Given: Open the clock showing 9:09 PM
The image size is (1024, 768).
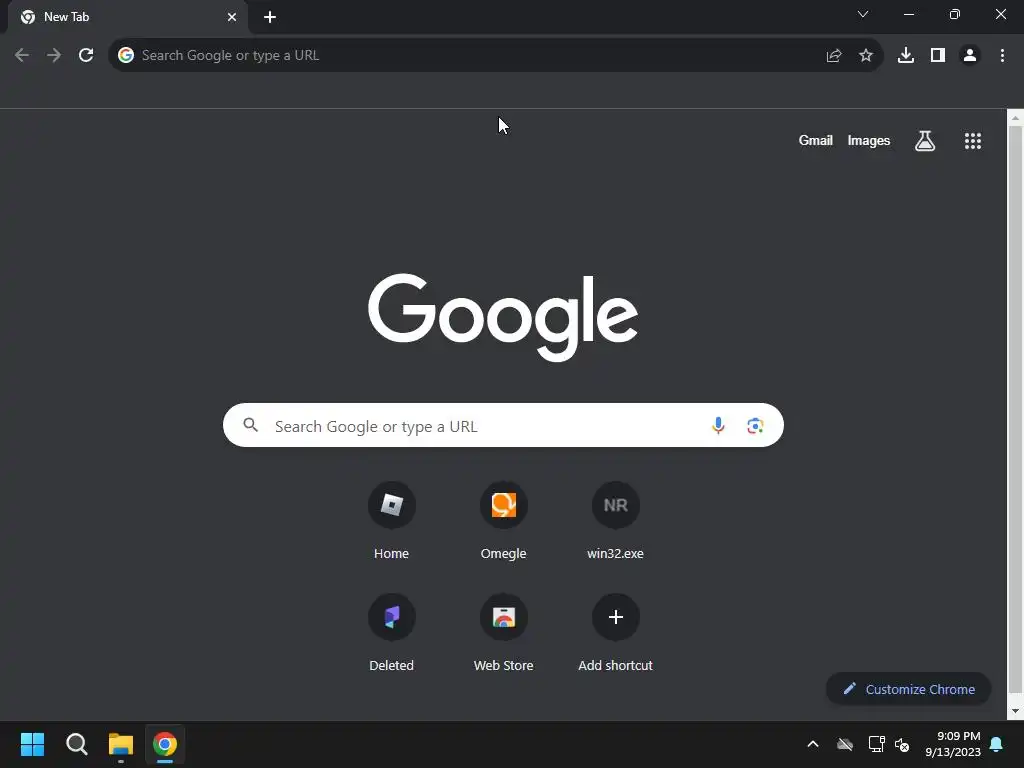Looking at the screenshot, I should [953, 744].
